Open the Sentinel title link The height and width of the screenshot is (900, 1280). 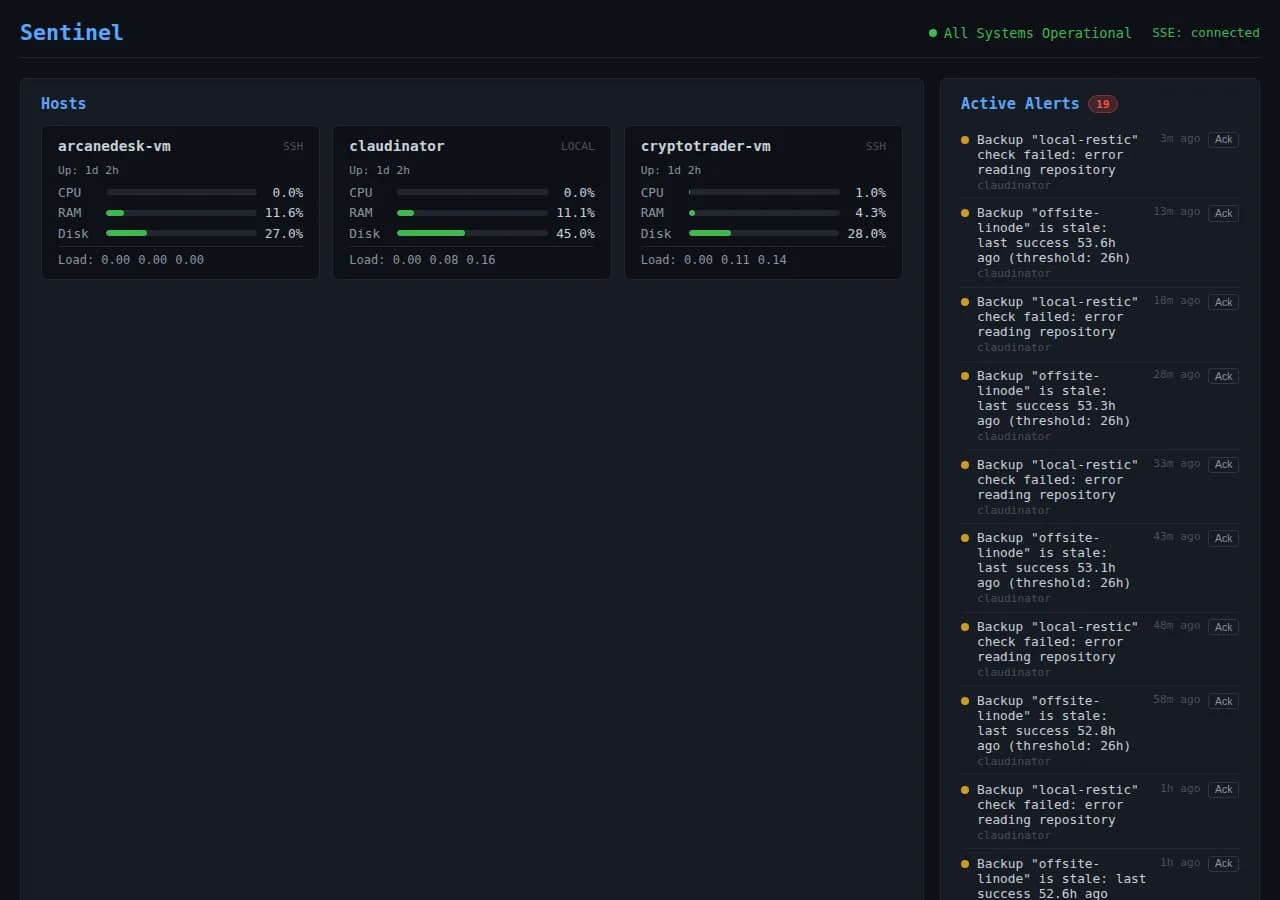coord(72,32)
